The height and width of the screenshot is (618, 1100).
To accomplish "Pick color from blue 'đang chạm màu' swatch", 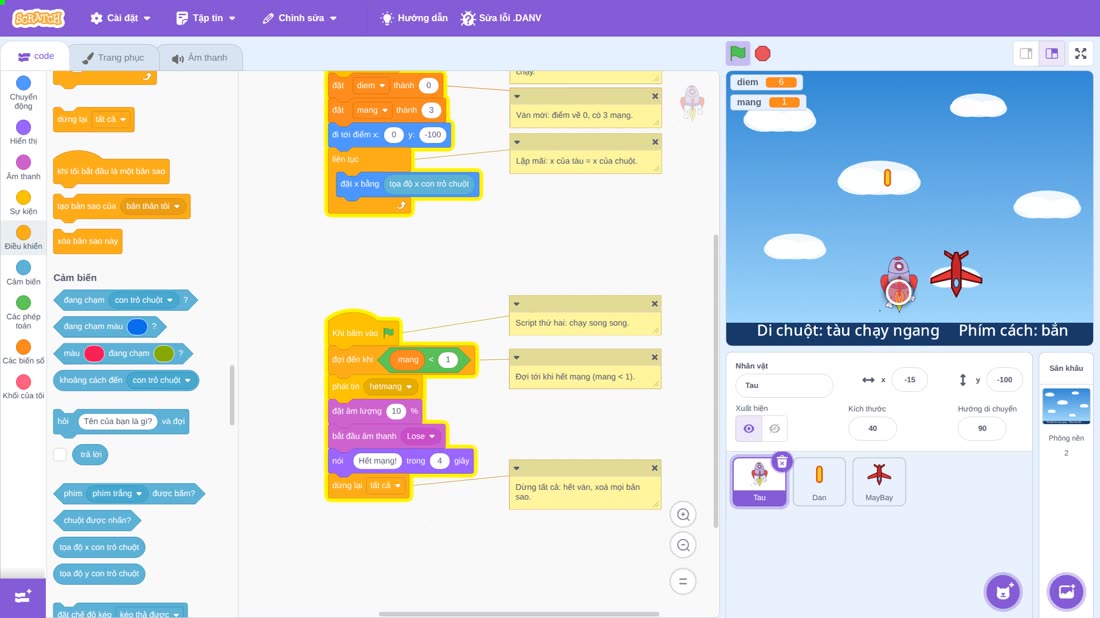I will (x=138, y=327).
